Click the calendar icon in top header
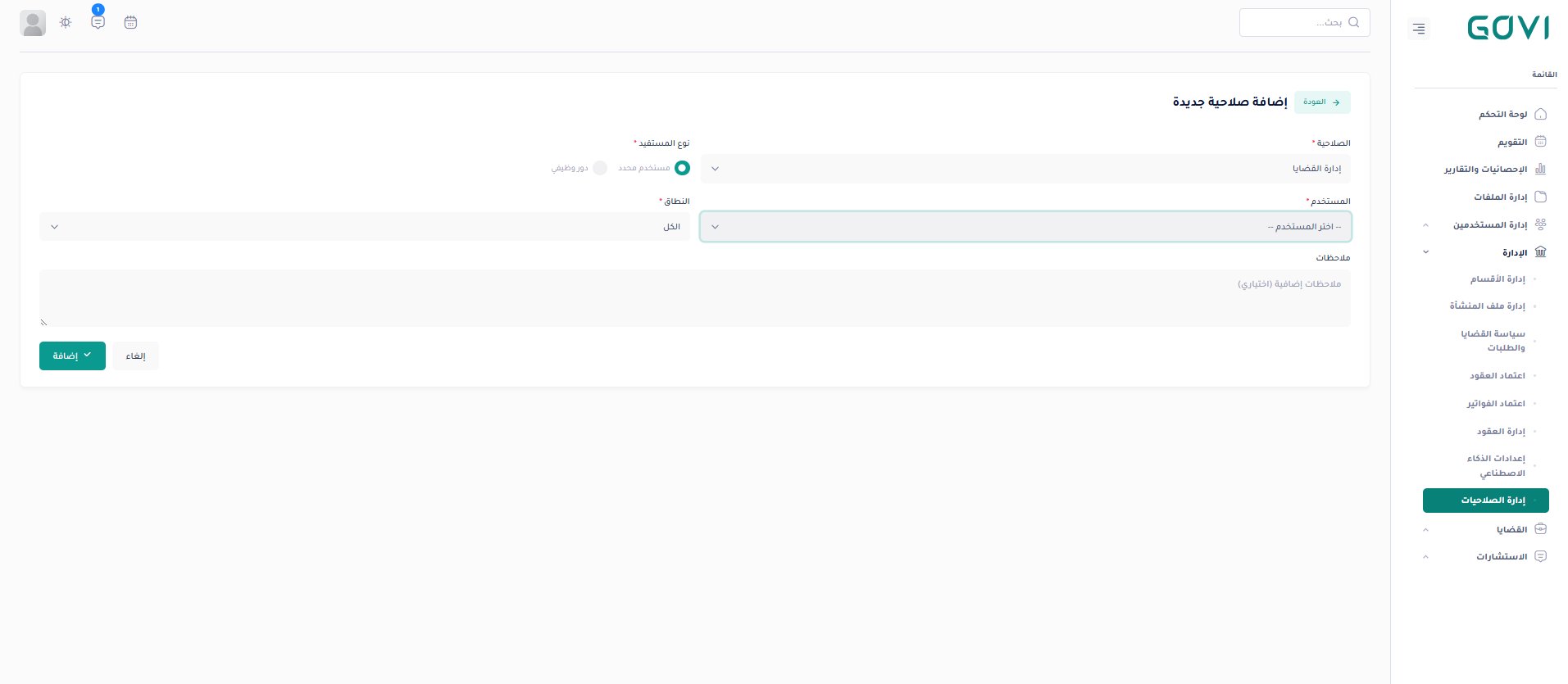The width and height of the screenshot is (1568, 684). [x=130, y=23]
